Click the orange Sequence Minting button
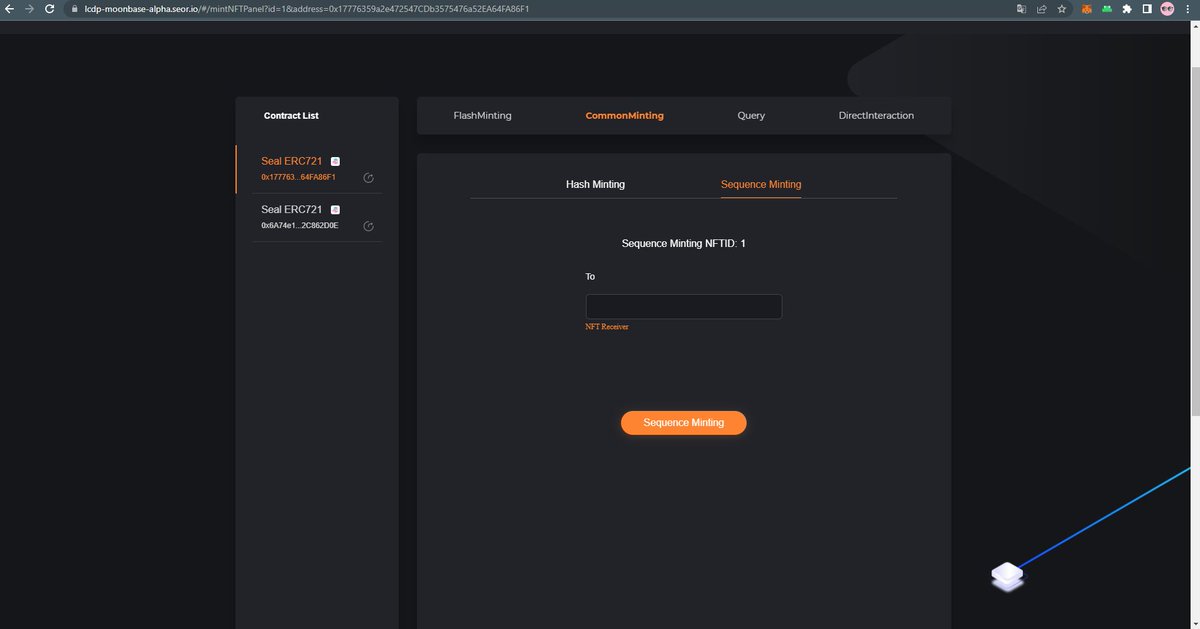1200x629 pixels. pos(683,423)
